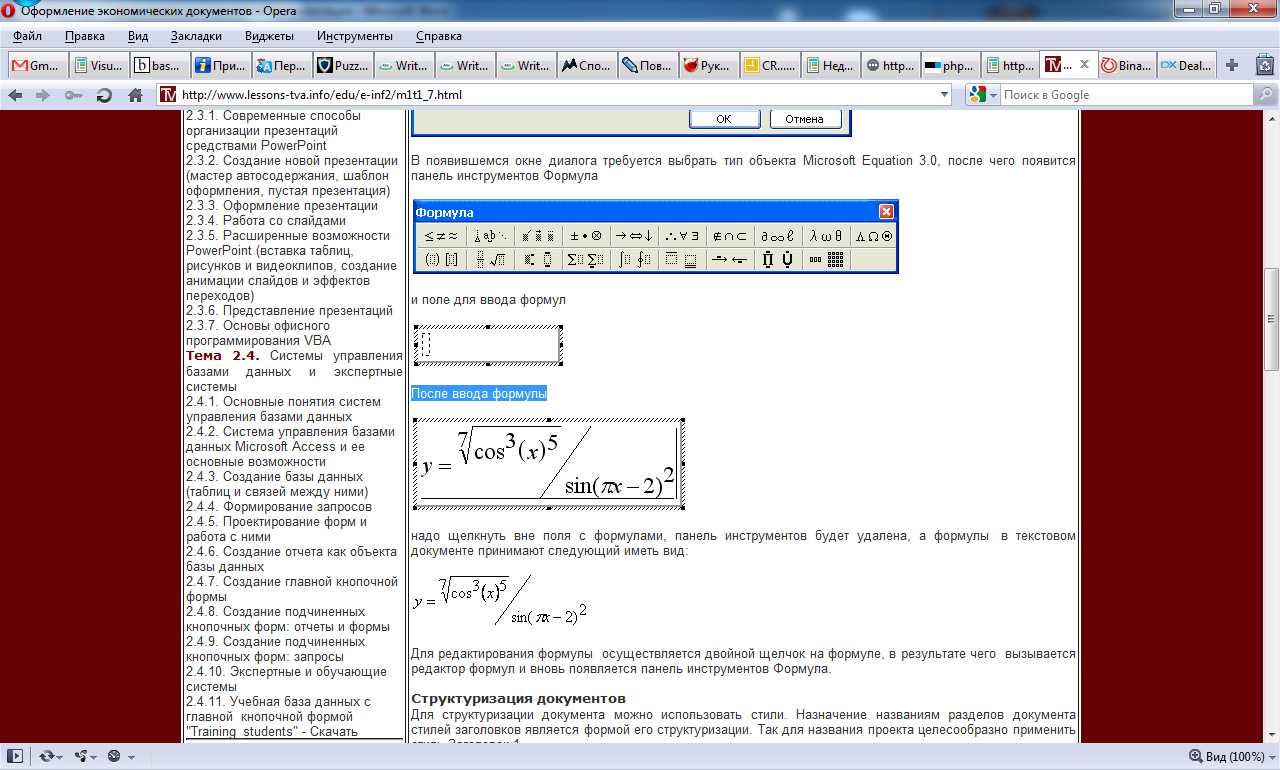Open the Закладки menu
This screenshot has height=770, width=1280.
pos(196,36)
